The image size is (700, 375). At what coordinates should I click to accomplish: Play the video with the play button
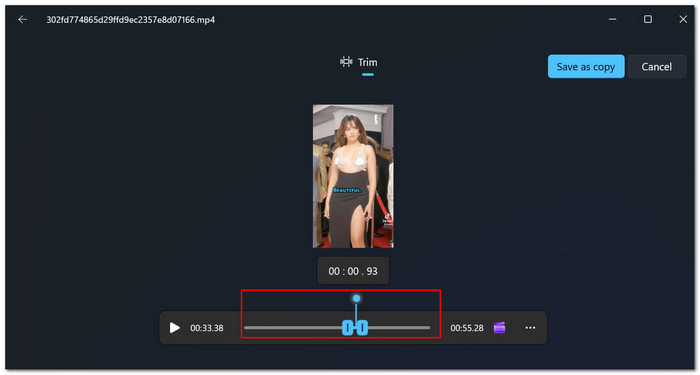175,328
